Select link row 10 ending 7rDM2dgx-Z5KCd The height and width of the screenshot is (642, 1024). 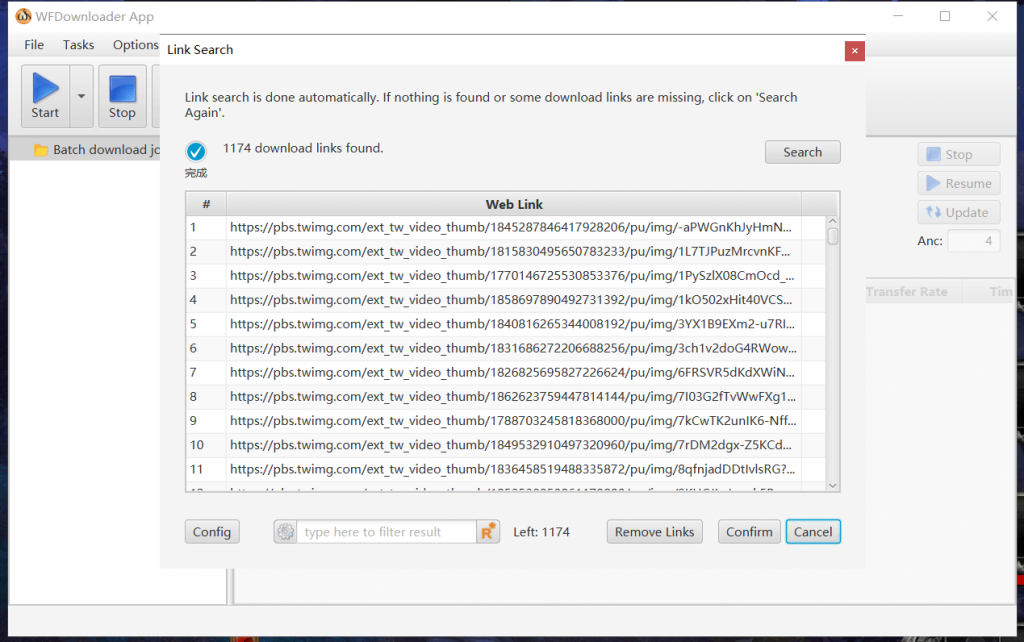point(505,445)
